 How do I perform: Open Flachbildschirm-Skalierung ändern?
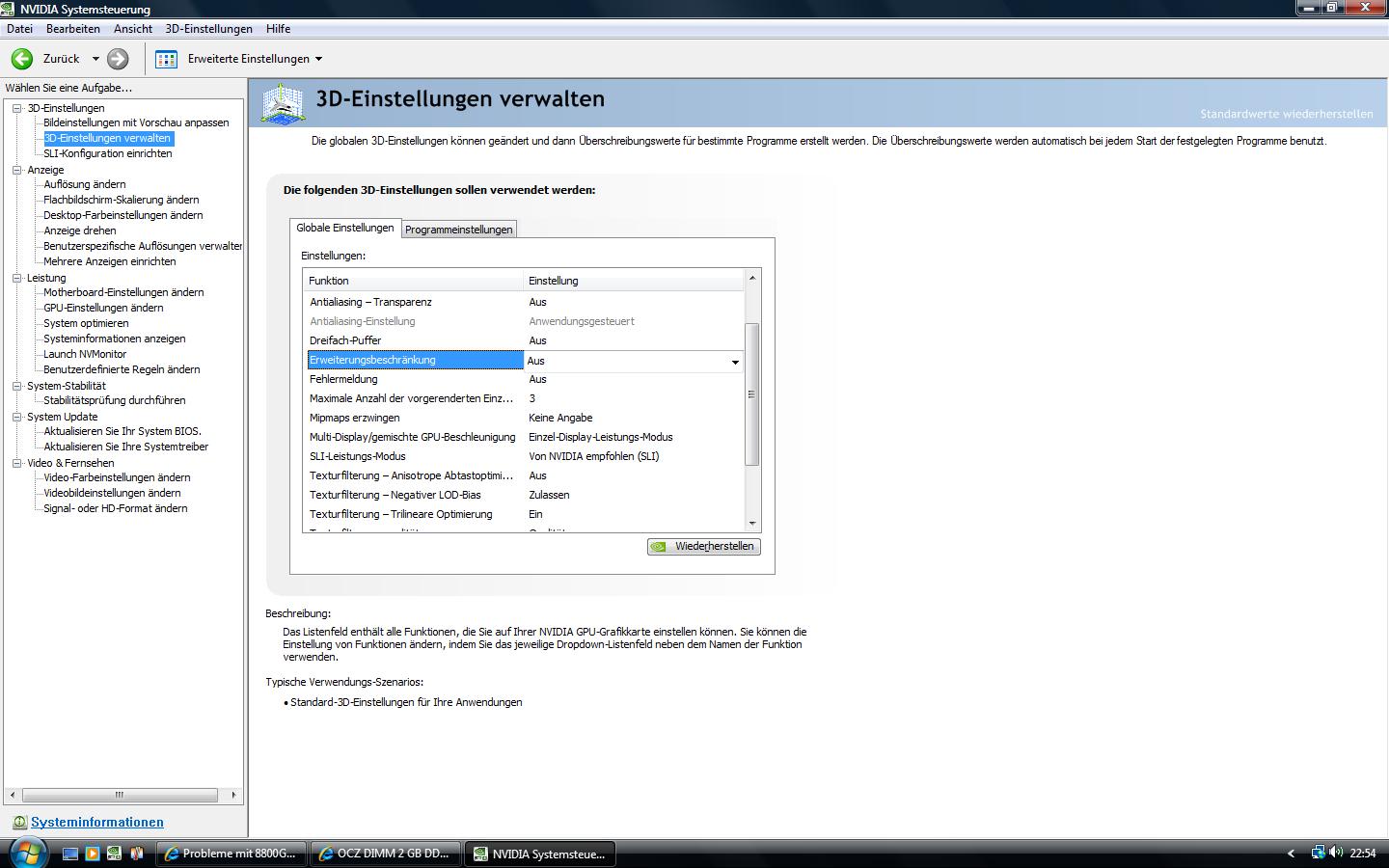122,200
